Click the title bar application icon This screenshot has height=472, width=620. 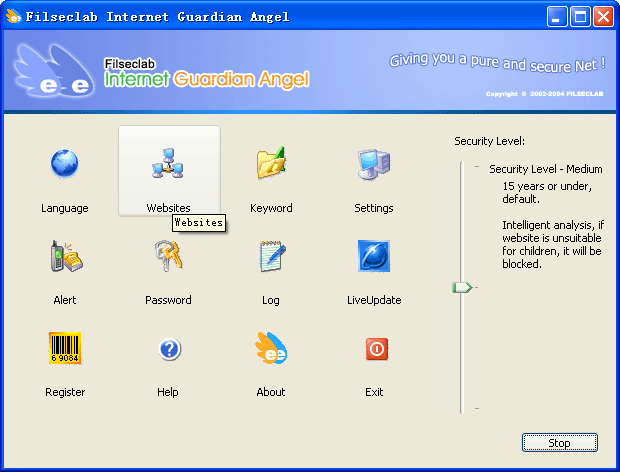14,16
